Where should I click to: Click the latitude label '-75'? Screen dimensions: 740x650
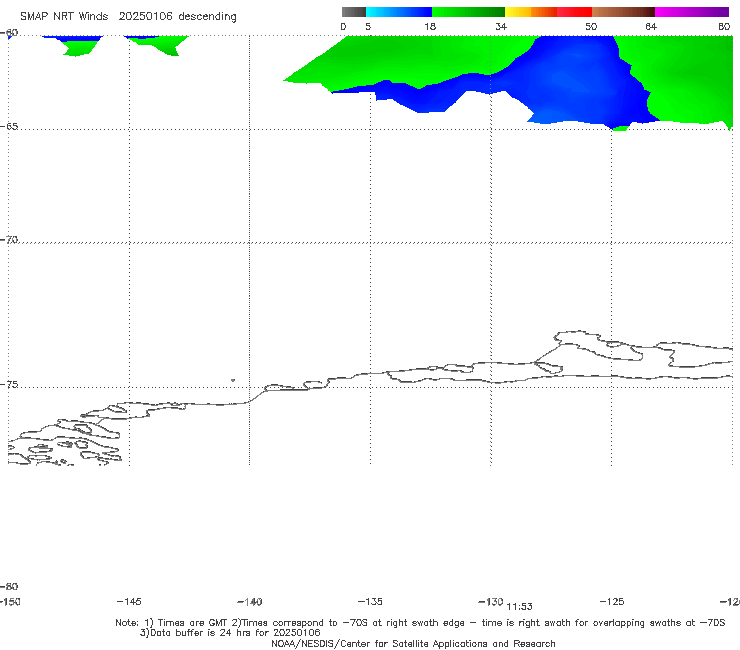click(x=9, y=385)
